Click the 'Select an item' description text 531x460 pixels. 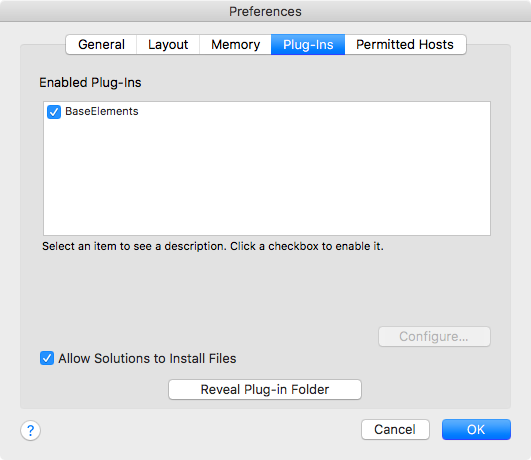pos(213,246)
